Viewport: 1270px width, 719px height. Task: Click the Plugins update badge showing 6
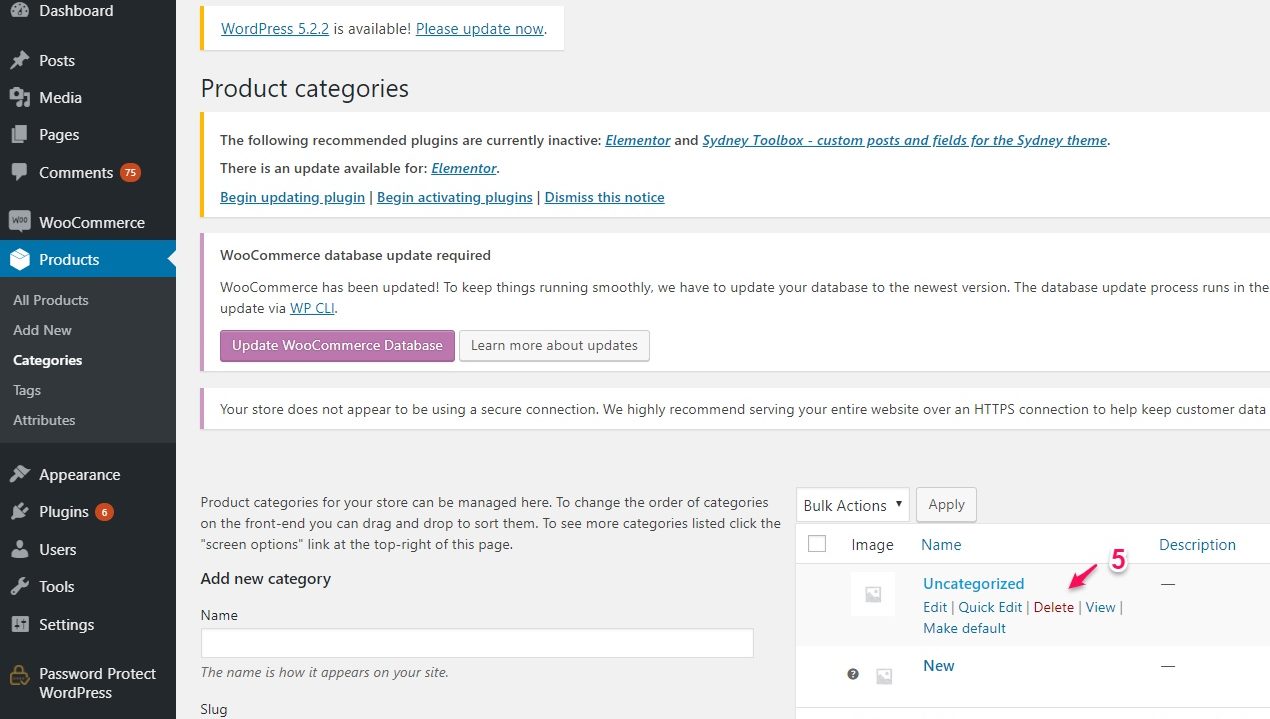pyautogui.click(x=104, y=512)
